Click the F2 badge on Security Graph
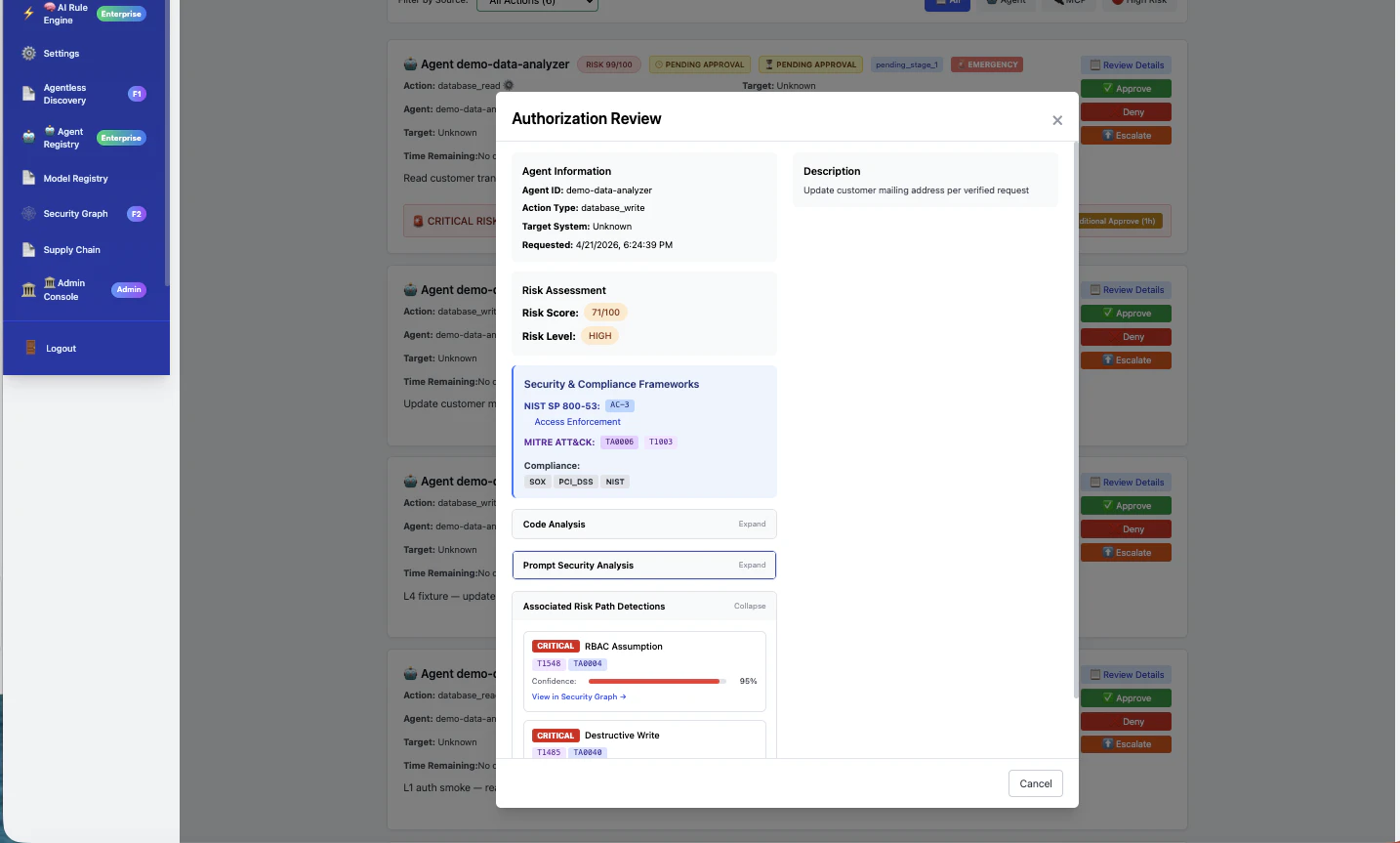Image resolution: width=1400 pixels, height=843 pixels. pos(137,214)
